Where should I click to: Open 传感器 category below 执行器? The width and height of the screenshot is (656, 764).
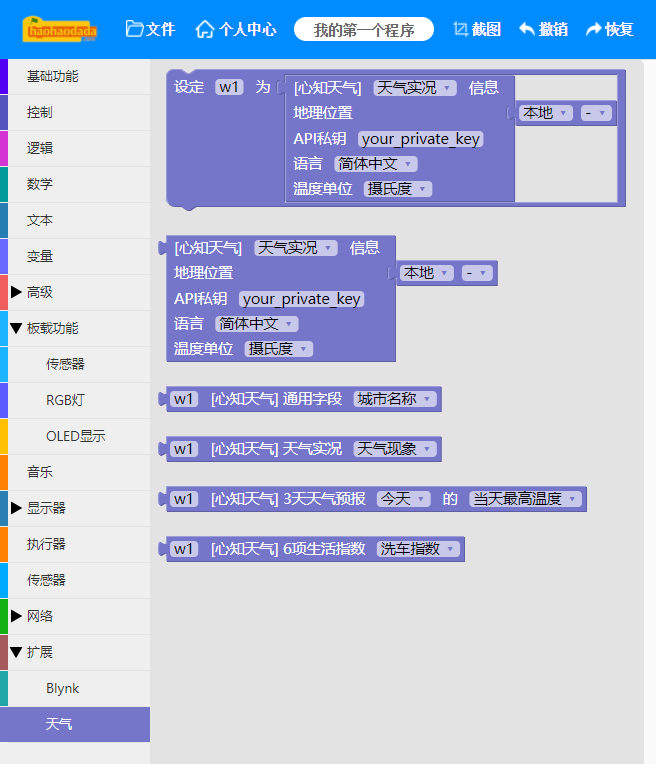(75, 580)
